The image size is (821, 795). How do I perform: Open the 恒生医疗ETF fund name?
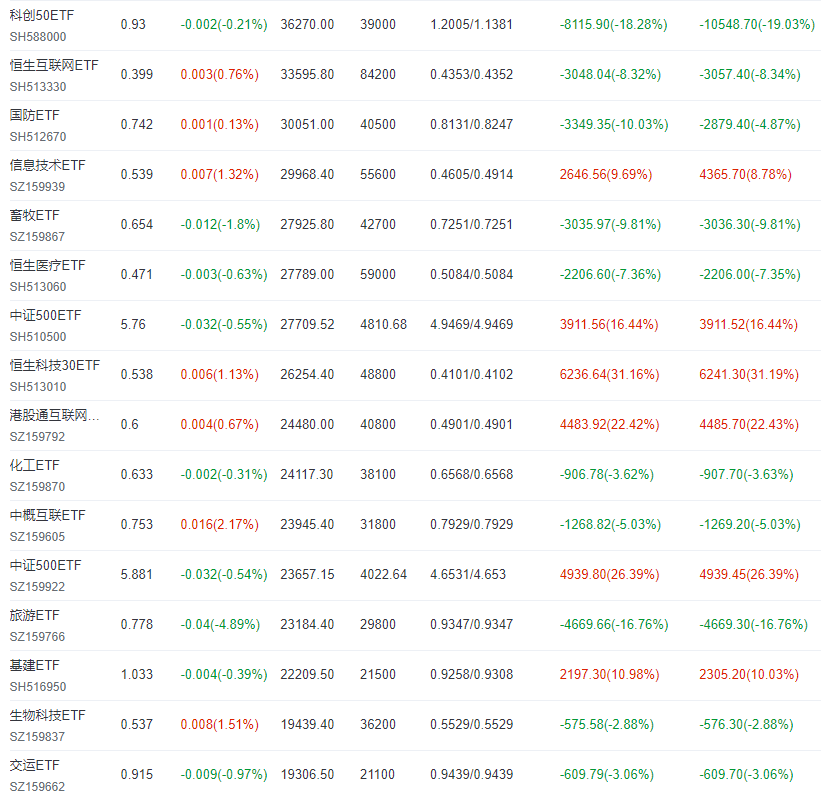[48, 266]
